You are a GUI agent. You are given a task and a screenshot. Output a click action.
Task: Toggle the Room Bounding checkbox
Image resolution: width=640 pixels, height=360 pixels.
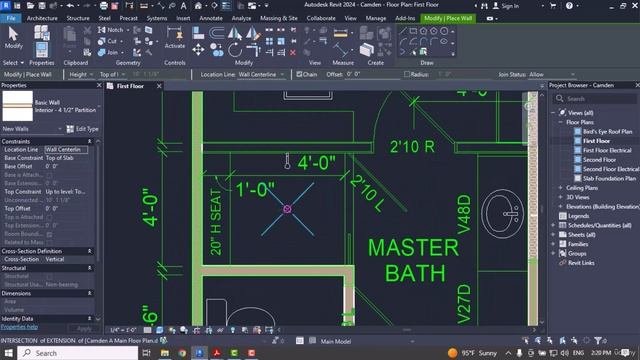coord(49,234)
